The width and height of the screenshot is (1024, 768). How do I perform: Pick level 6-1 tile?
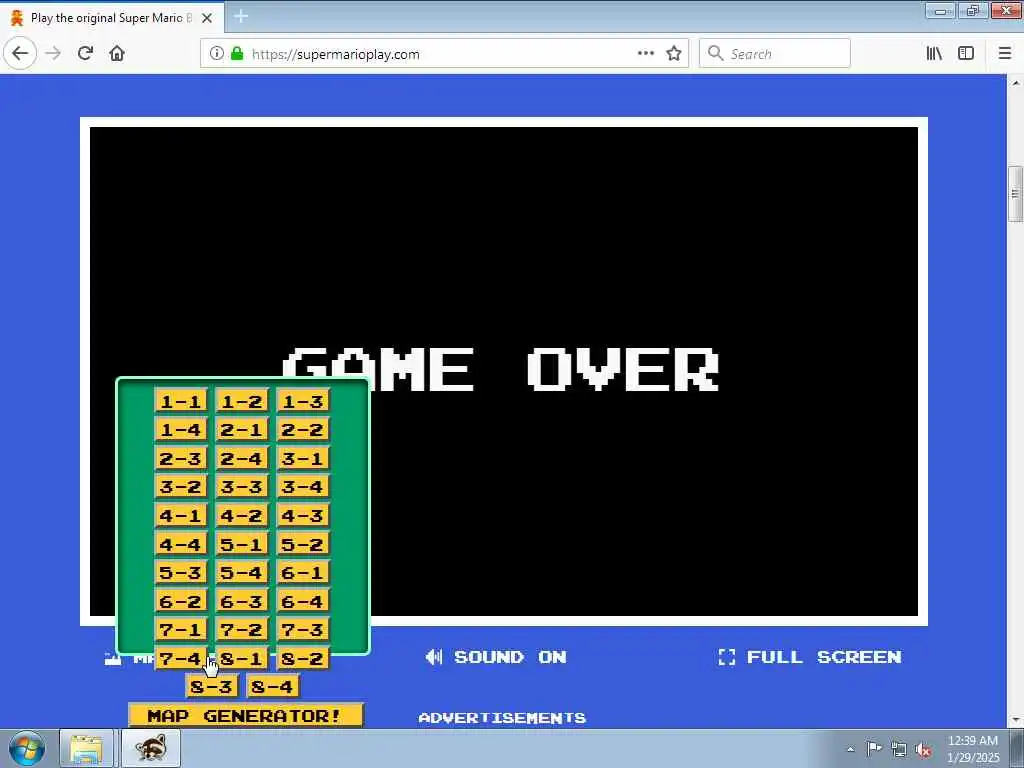(303, 573)
